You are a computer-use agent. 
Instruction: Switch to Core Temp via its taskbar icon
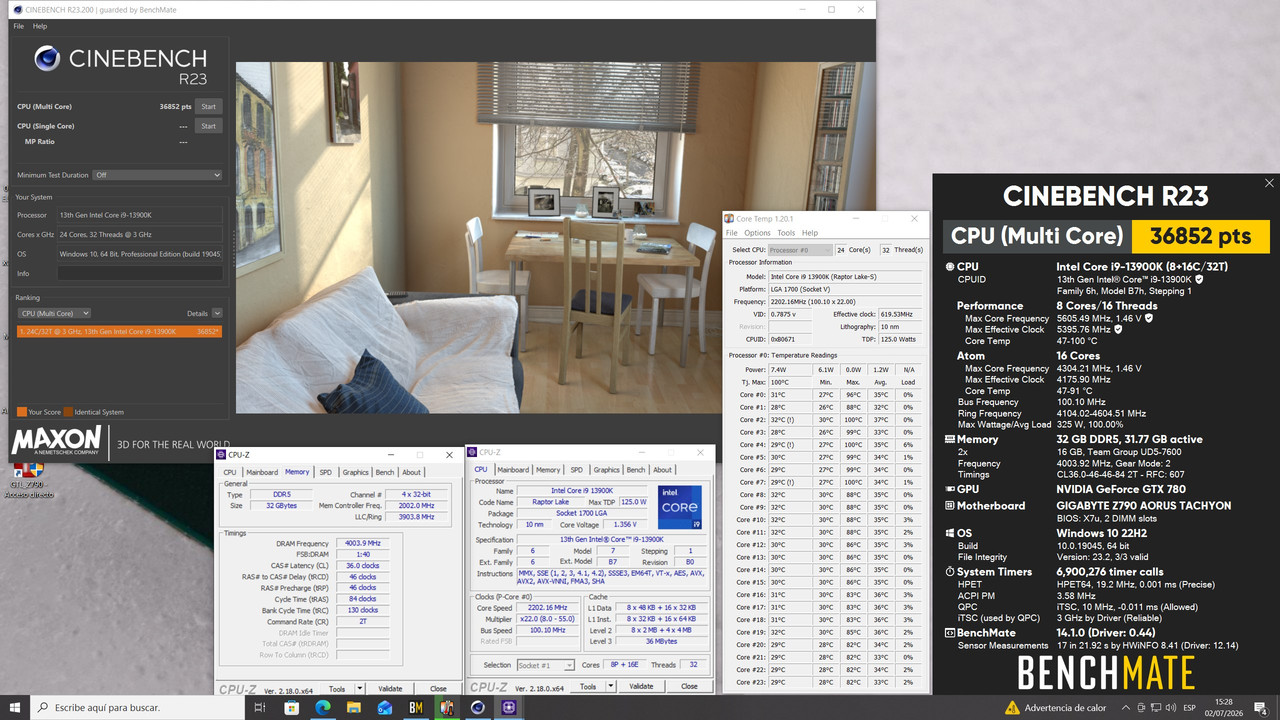[x=446, y=707]
